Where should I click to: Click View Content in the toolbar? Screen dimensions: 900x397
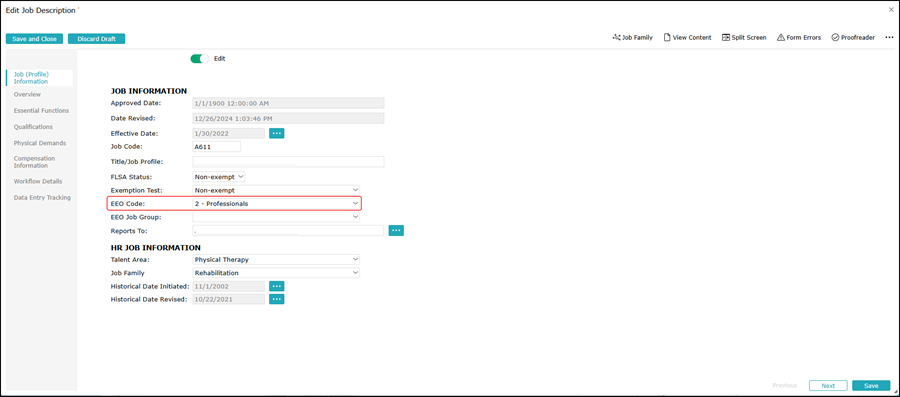click(688, 37)
